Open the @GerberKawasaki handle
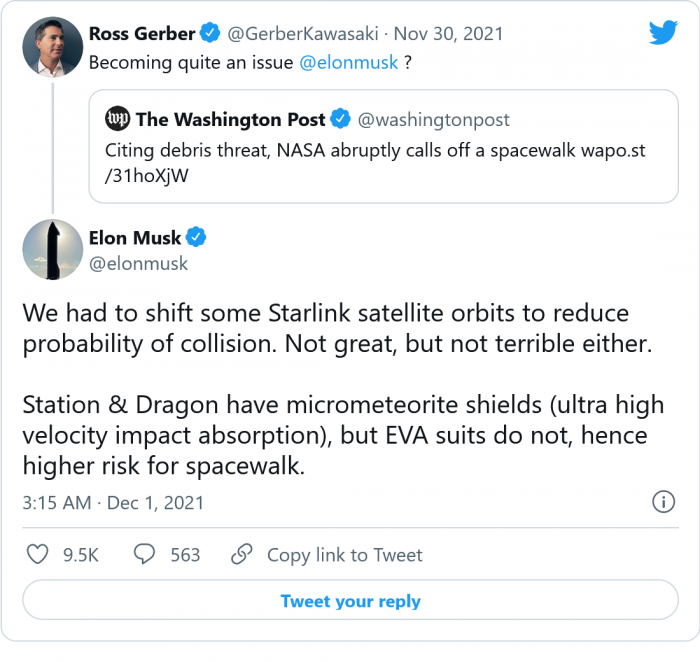The image size is (700, 662). [301, 34]
